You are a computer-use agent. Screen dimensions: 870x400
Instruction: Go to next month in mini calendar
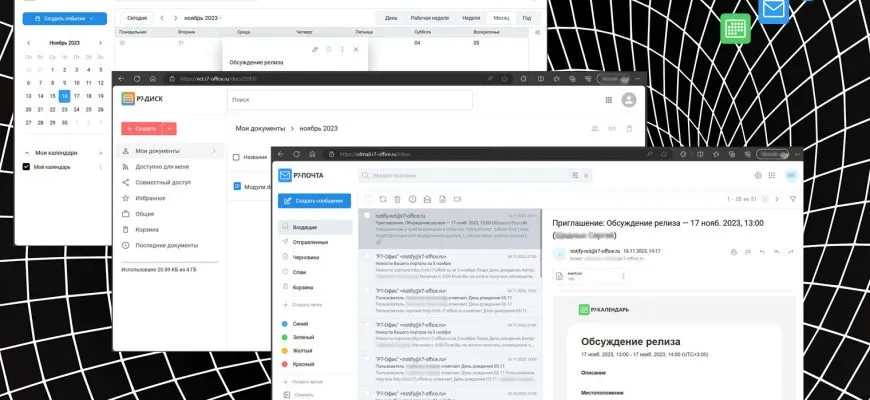[100, 43]
